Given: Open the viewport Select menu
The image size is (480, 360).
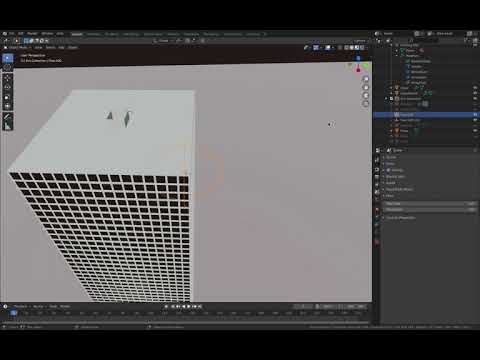Looking at the screenshot, I should point(50,48).
